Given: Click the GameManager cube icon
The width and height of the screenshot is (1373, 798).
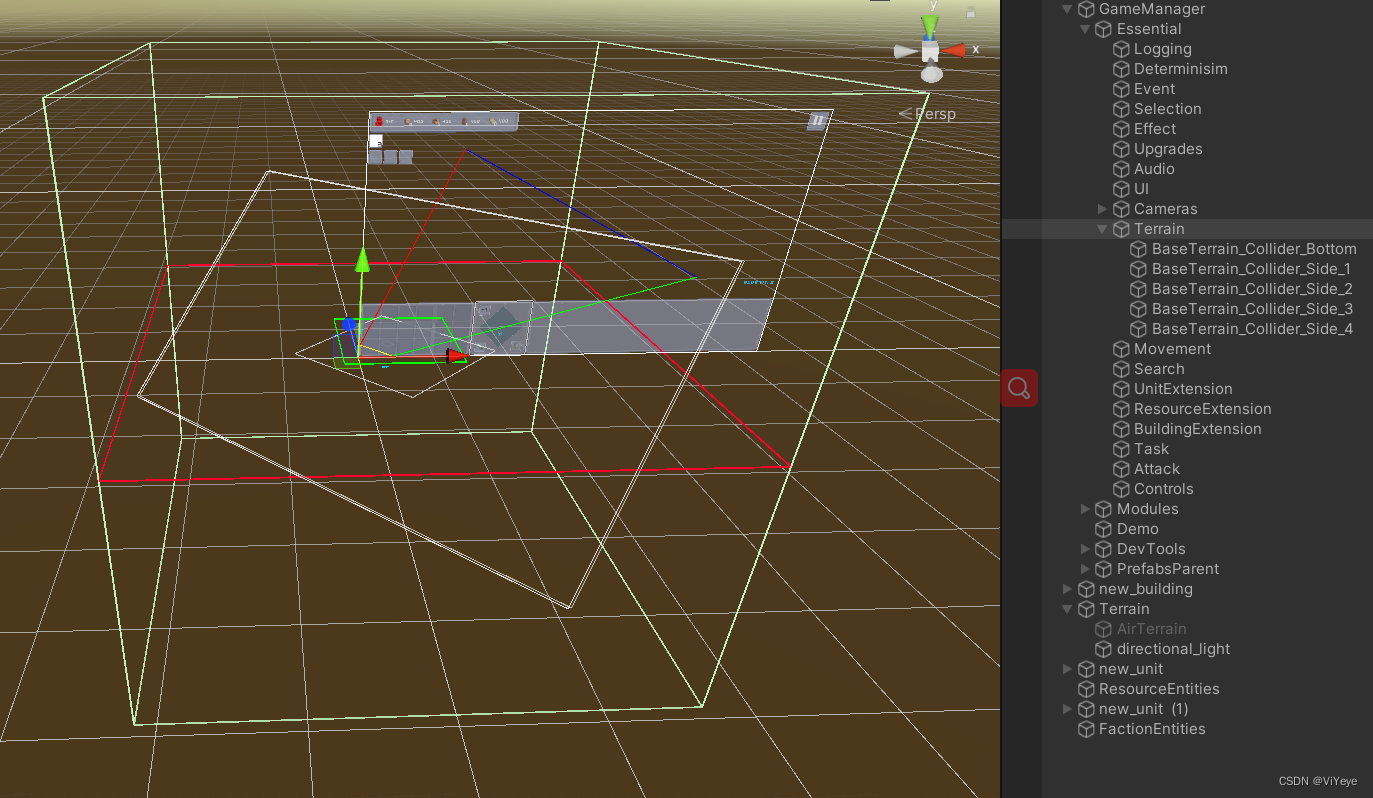Looking at the screenshot, I should pos(1086,9).
